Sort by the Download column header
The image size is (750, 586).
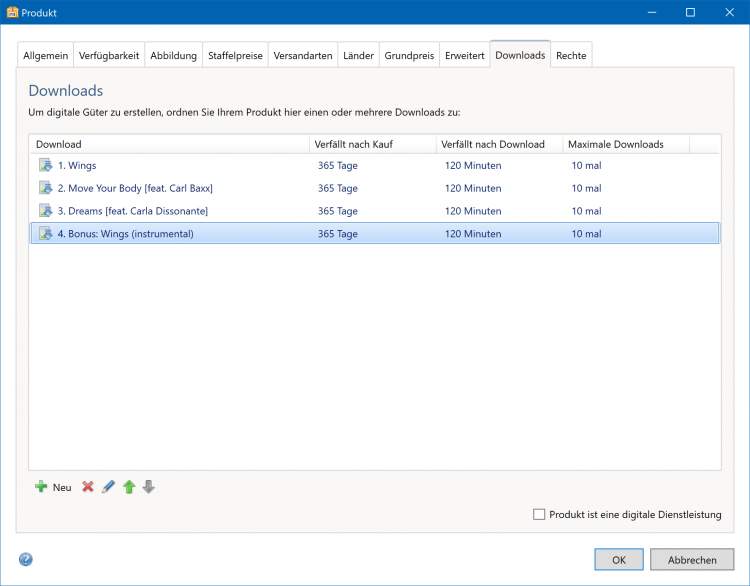tap(170, 144)
